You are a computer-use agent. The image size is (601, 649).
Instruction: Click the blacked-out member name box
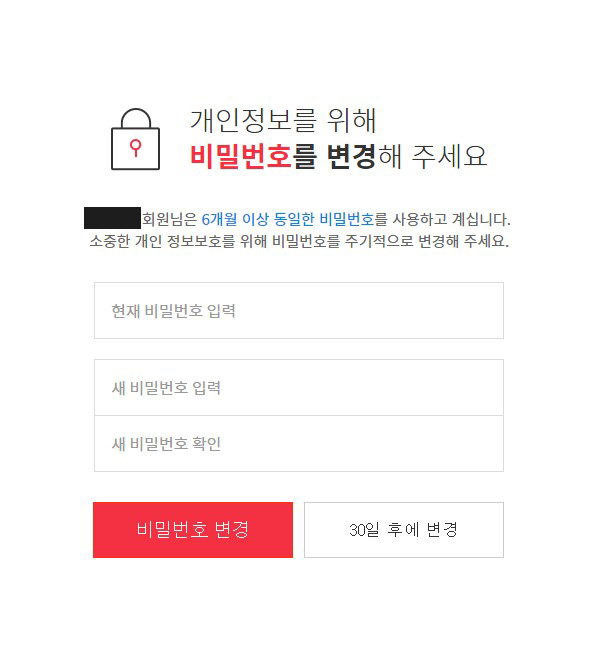tap(112, 218)
